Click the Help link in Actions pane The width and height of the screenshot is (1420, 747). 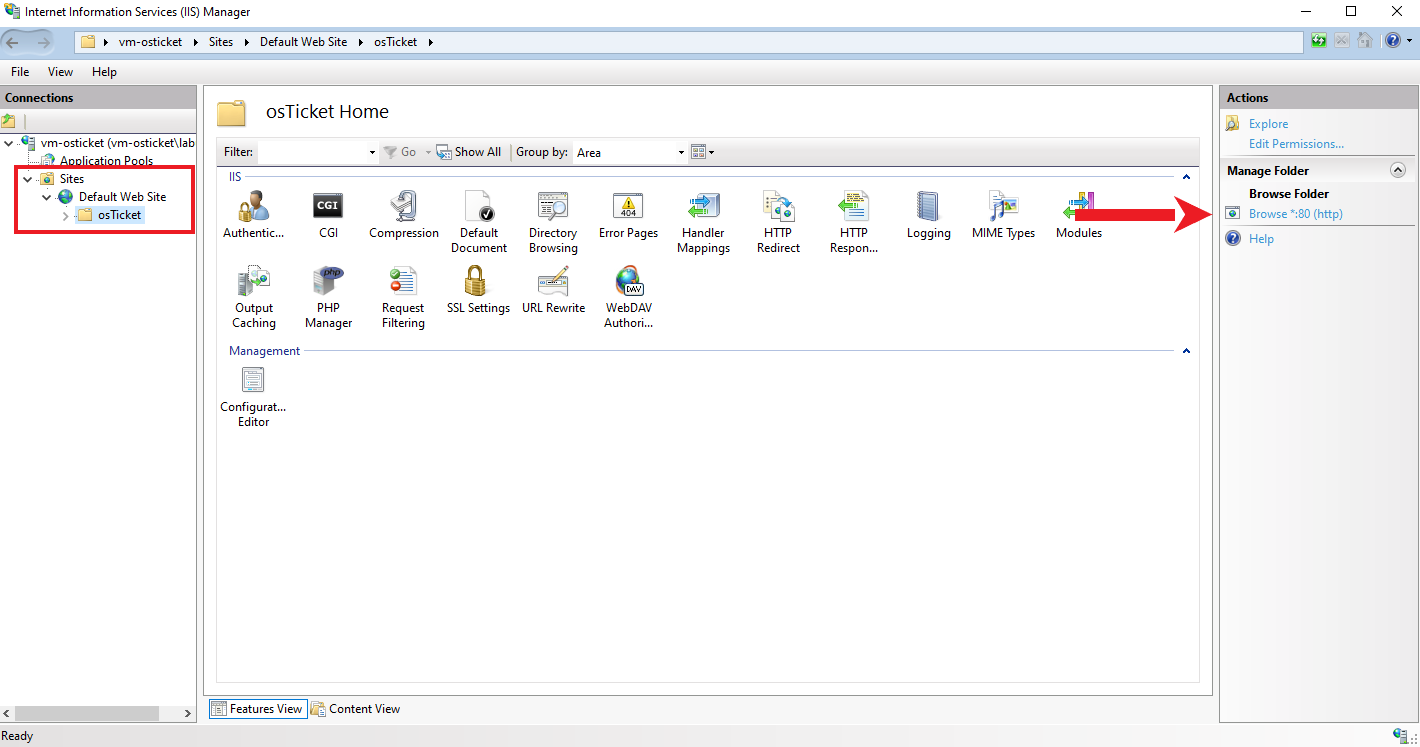click(1261, 239)
